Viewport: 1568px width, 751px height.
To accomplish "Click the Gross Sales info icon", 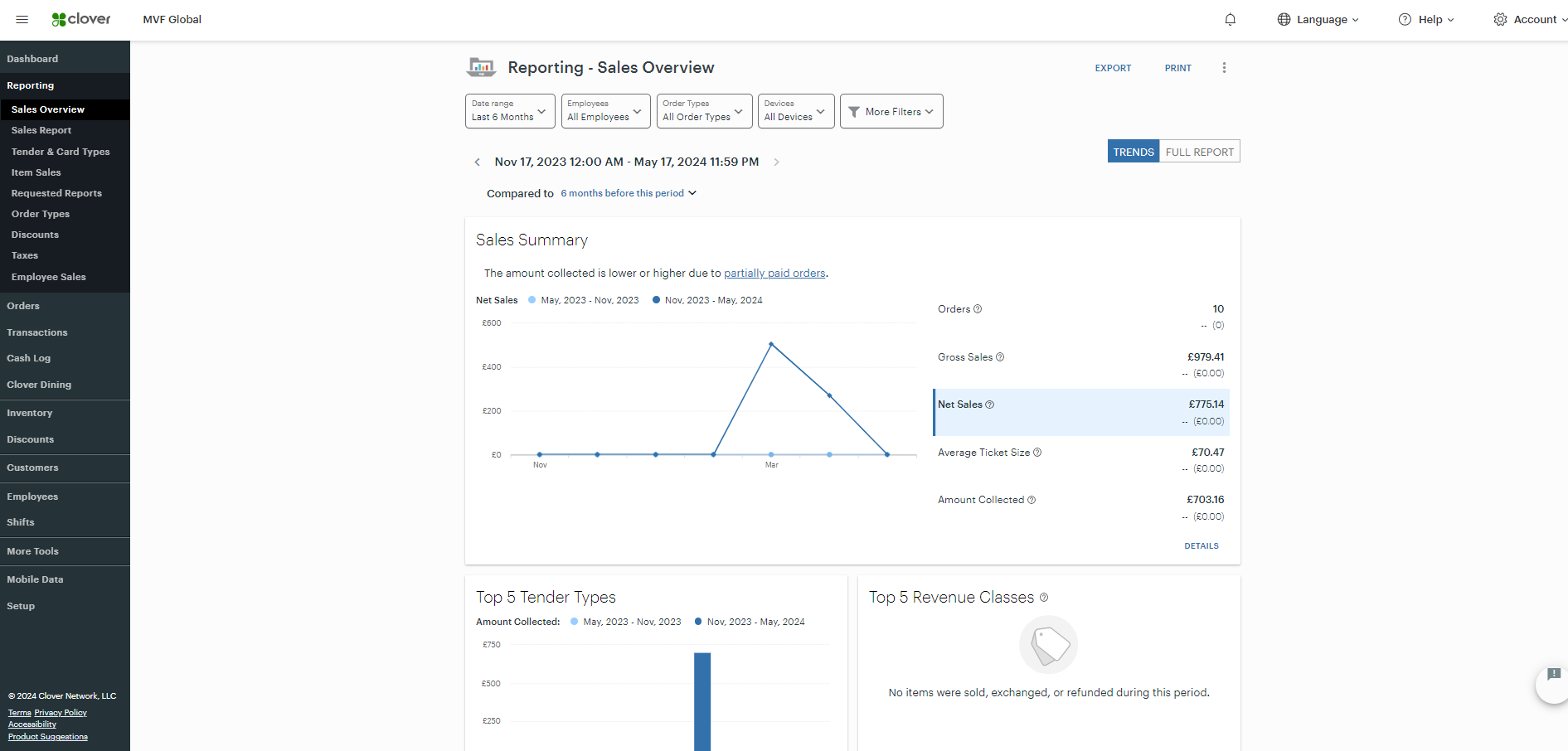I will pos(1000,356).
